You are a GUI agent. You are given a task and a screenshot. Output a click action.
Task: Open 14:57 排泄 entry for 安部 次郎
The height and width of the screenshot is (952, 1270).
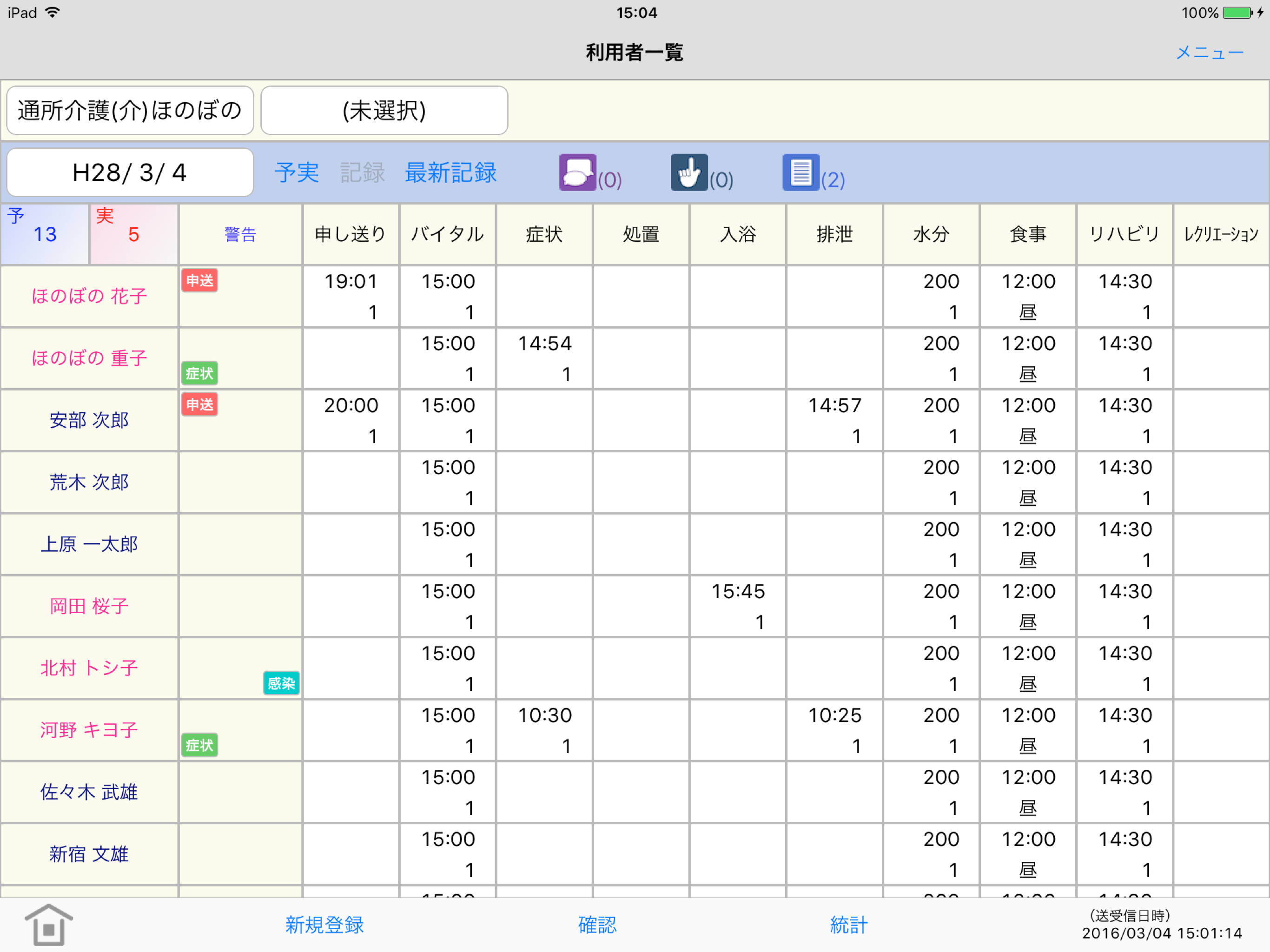[x=835, y=420]
